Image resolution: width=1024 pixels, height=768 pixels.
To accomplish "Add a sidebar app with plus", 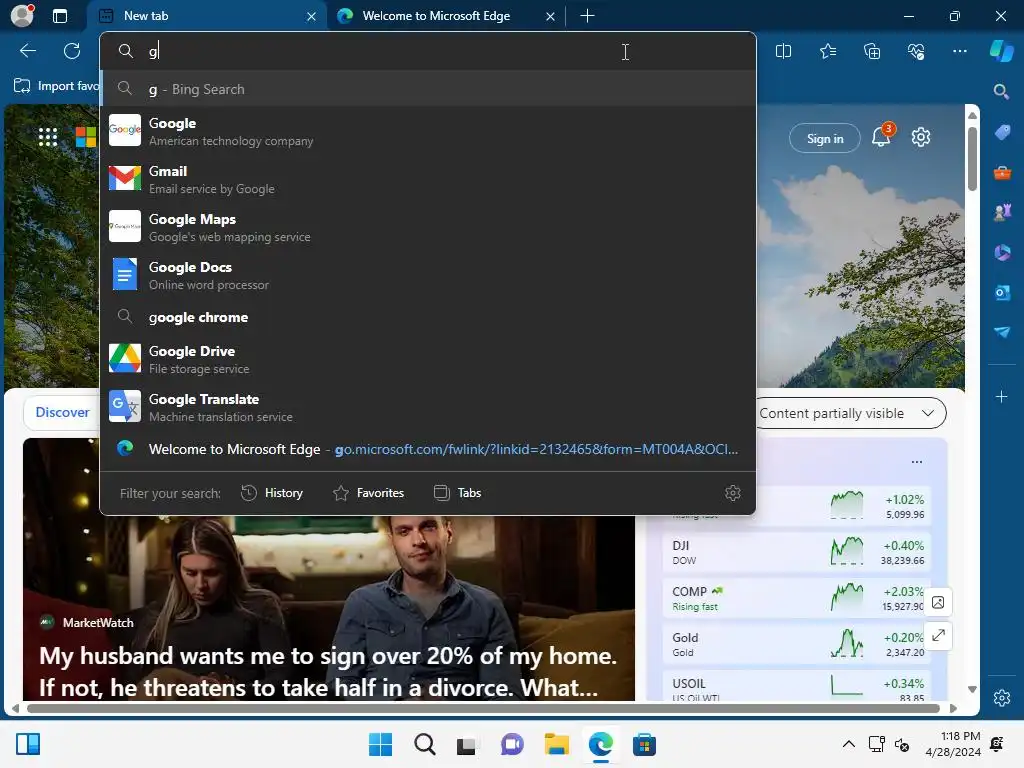I will [1001, 396].
